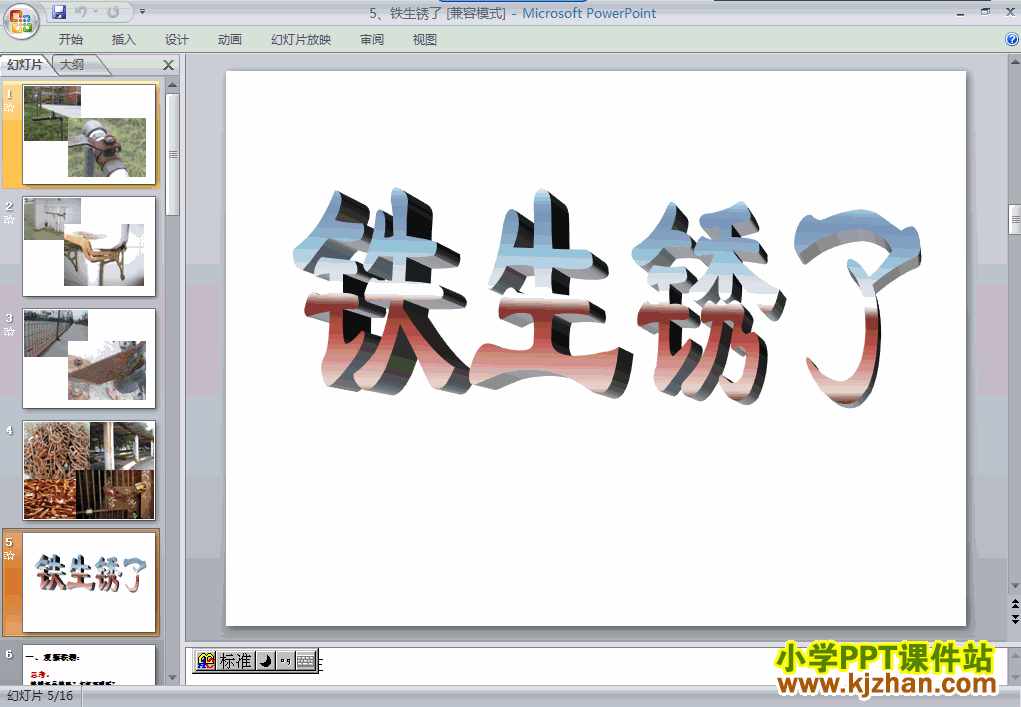The width and height of the screenshot is (1021, 707).
Task: Click thumbnail pane scroll down arrow
Action: (173, 678)
